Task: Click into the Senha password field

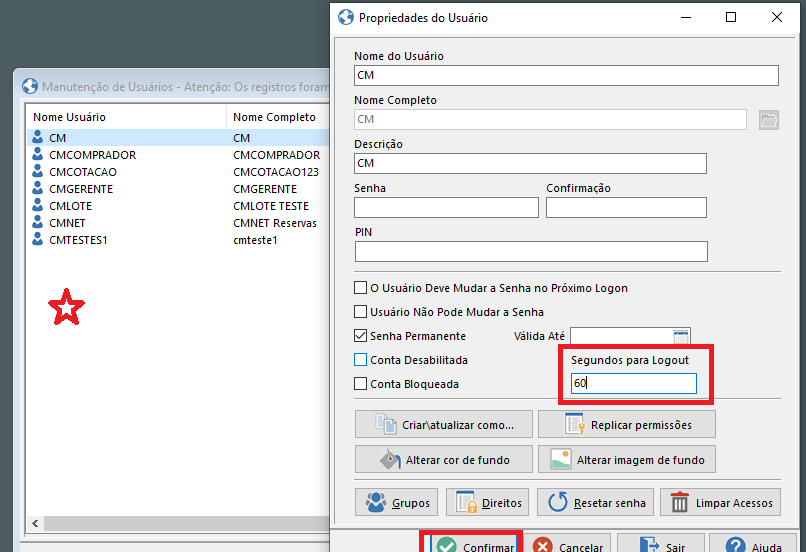Action: (446, 208)
